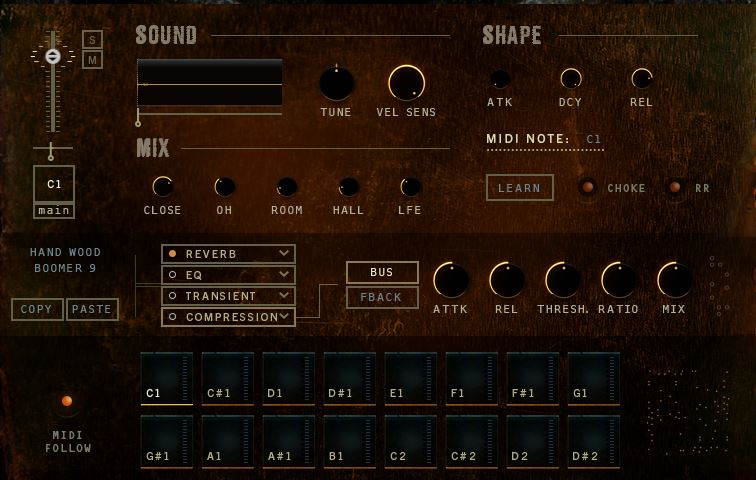Click the COPY button
Image resolution: width=756 pixels, height=480 pixels.
37,309
